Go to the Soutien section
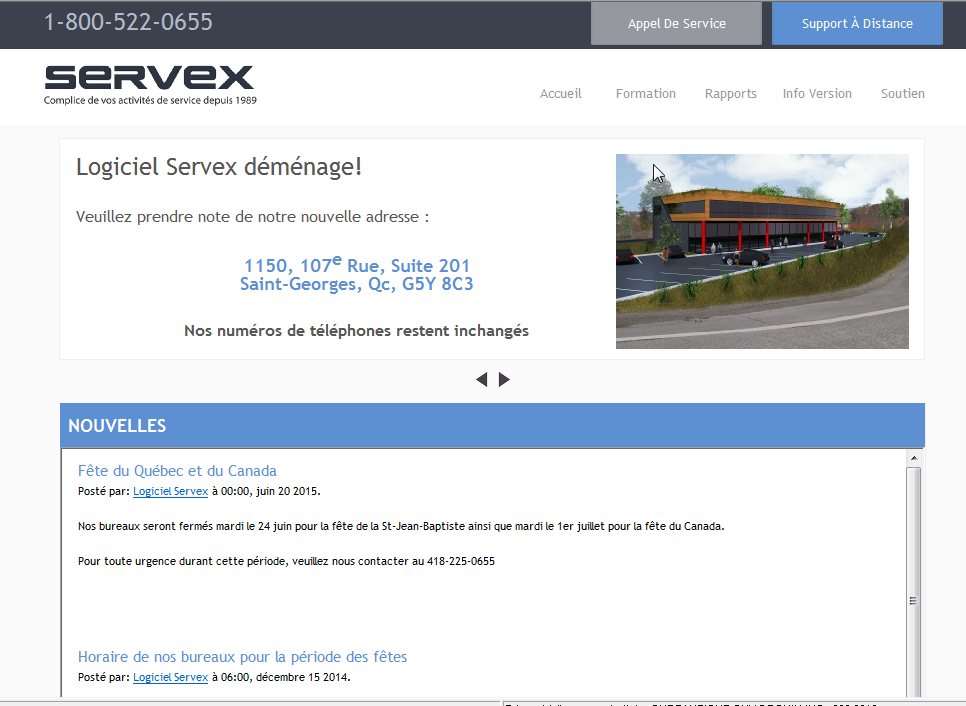The image size is (966, 706). click(902, 93)
